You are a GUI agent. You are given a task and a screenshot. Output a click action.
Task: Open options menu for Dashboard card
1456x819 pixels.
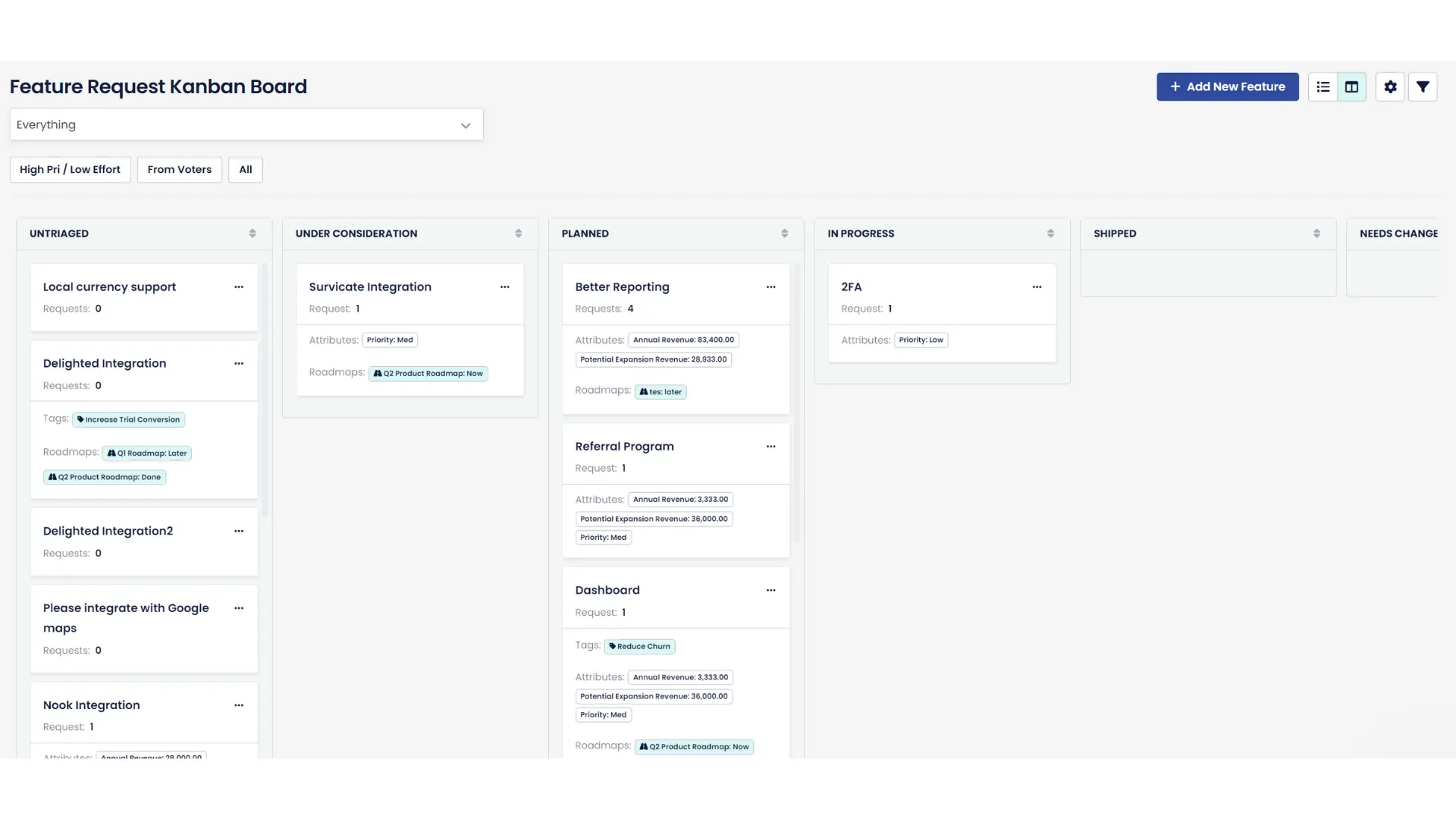point(771,591)
